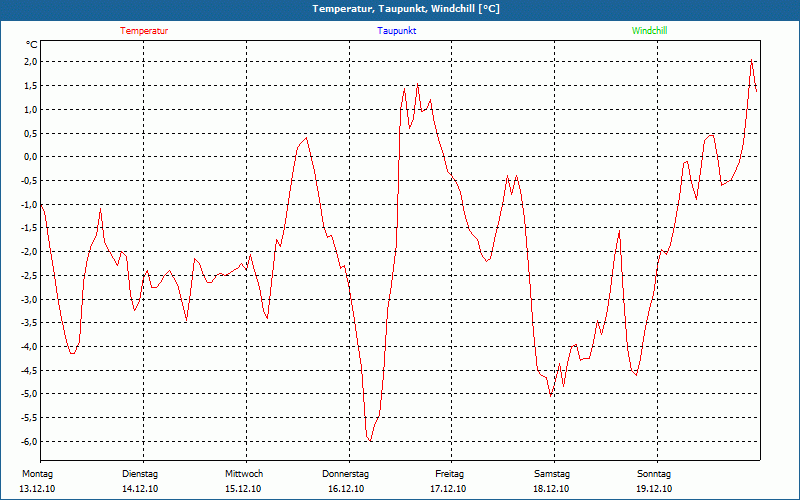Click the Montag day label
The height and width of the screenshot is (500, 800).
pyautogui.click(x=37, y=474)
